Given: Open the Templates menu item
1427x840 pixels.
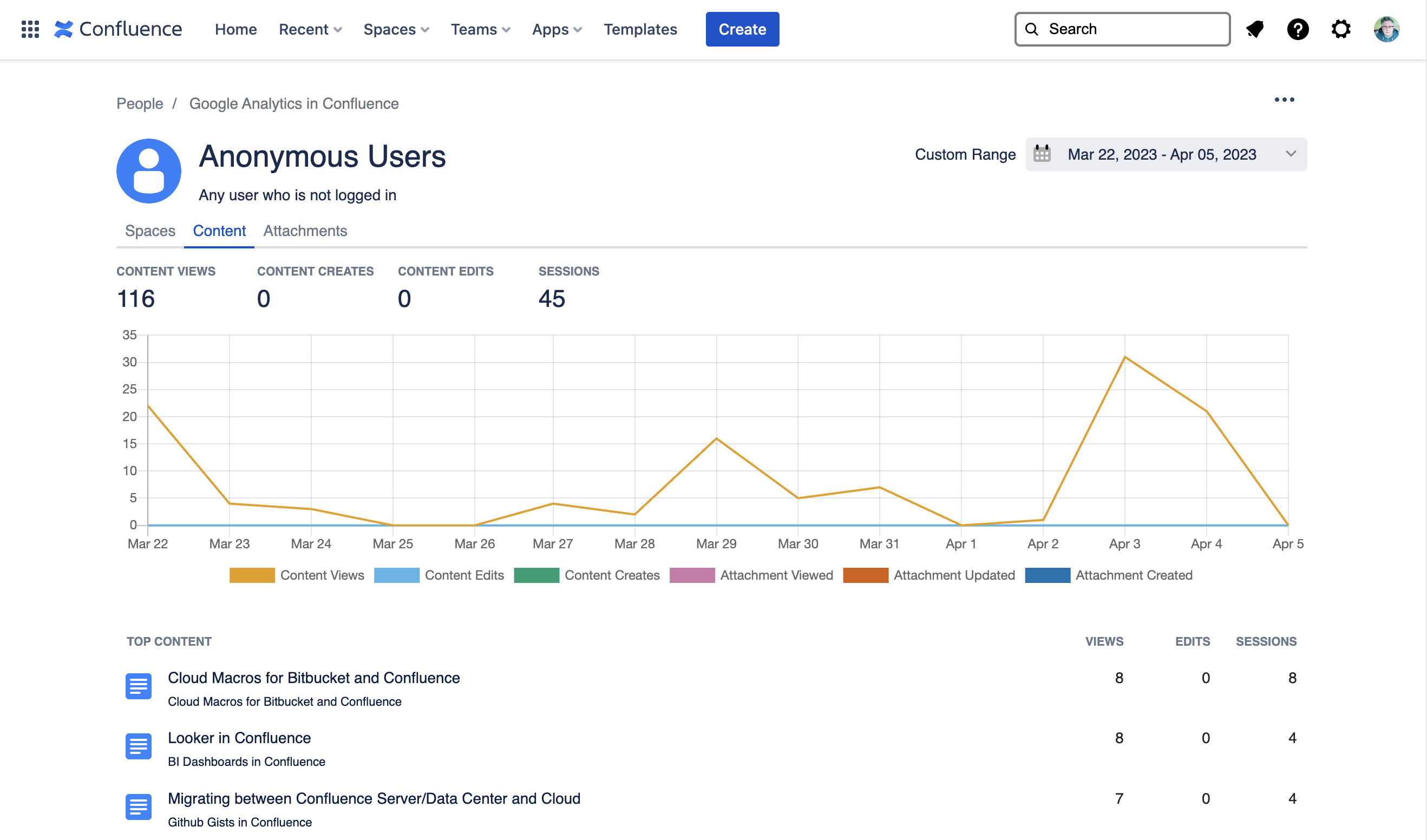Looking at the screenshot, I should [x=640, y=29].
